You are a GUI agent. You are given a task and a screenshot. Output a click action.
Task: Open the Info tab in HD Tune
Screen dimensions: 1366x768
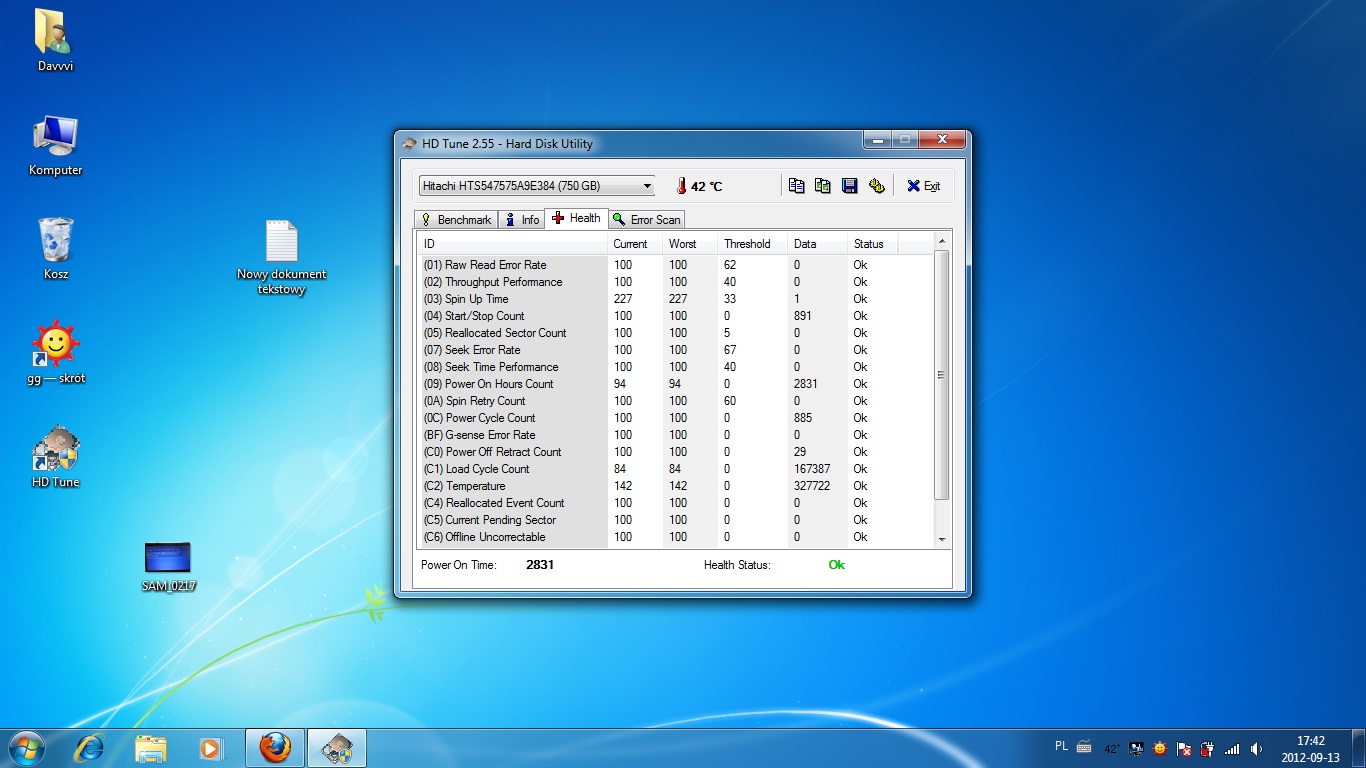tap(521, 219)
